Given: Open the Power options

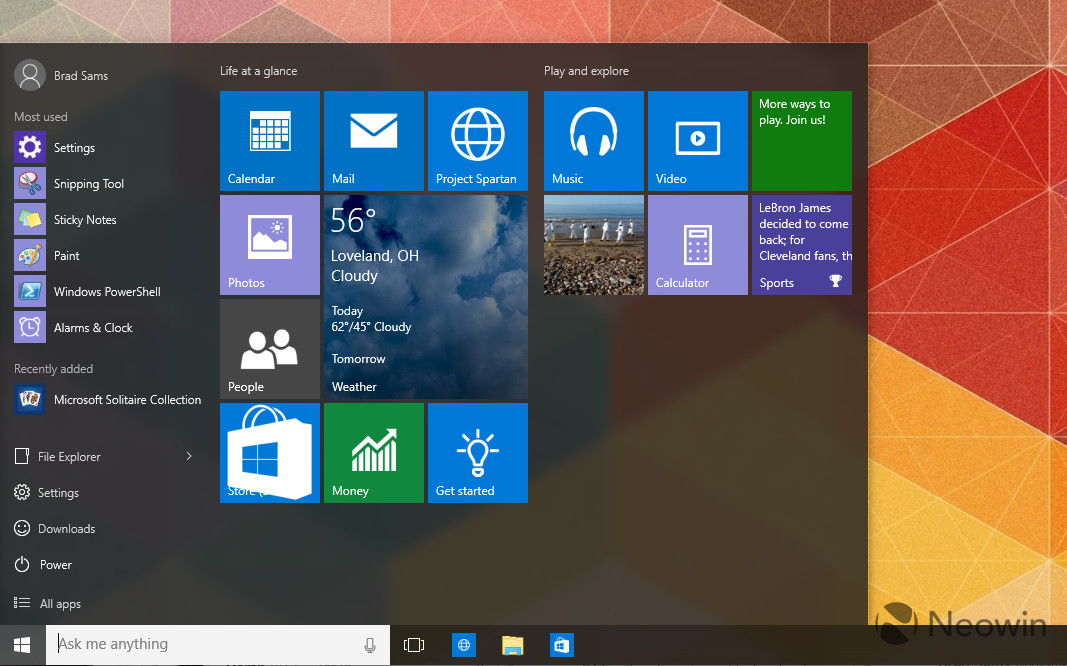Looking at the screenshot, I should click(x=43, y=565).
